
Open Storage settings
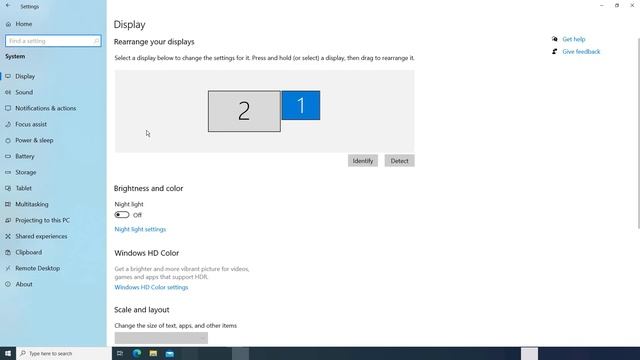tap(26, 172)
